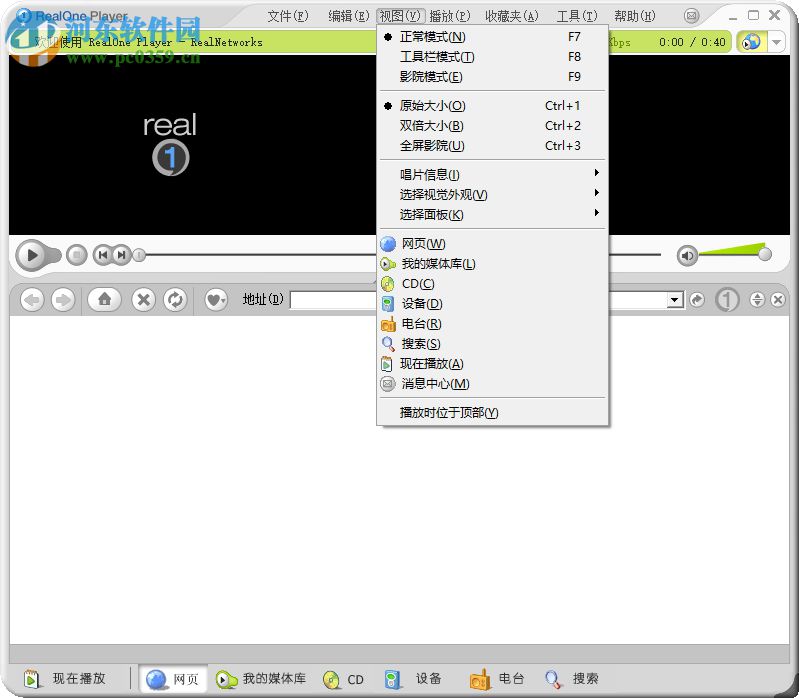Expand Choose Visualization (选择视觉外观) submenu
This screenshot has height=698, width=799.
[x=493, y=194]
